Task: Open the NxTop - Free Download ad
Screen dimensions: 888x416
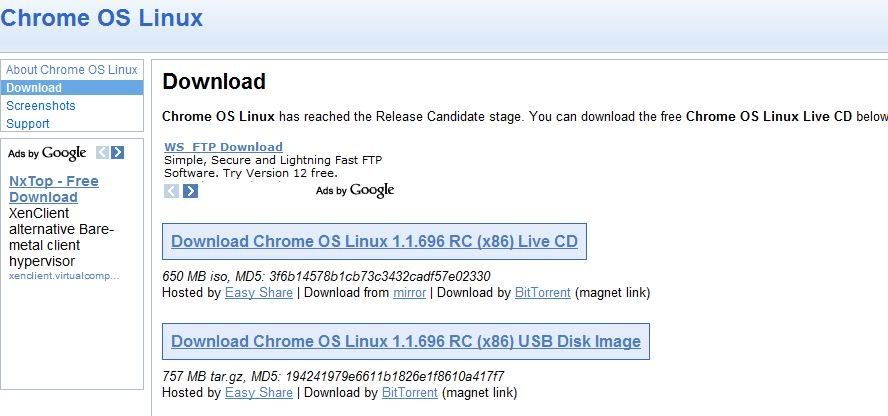Action: (54, 189)
